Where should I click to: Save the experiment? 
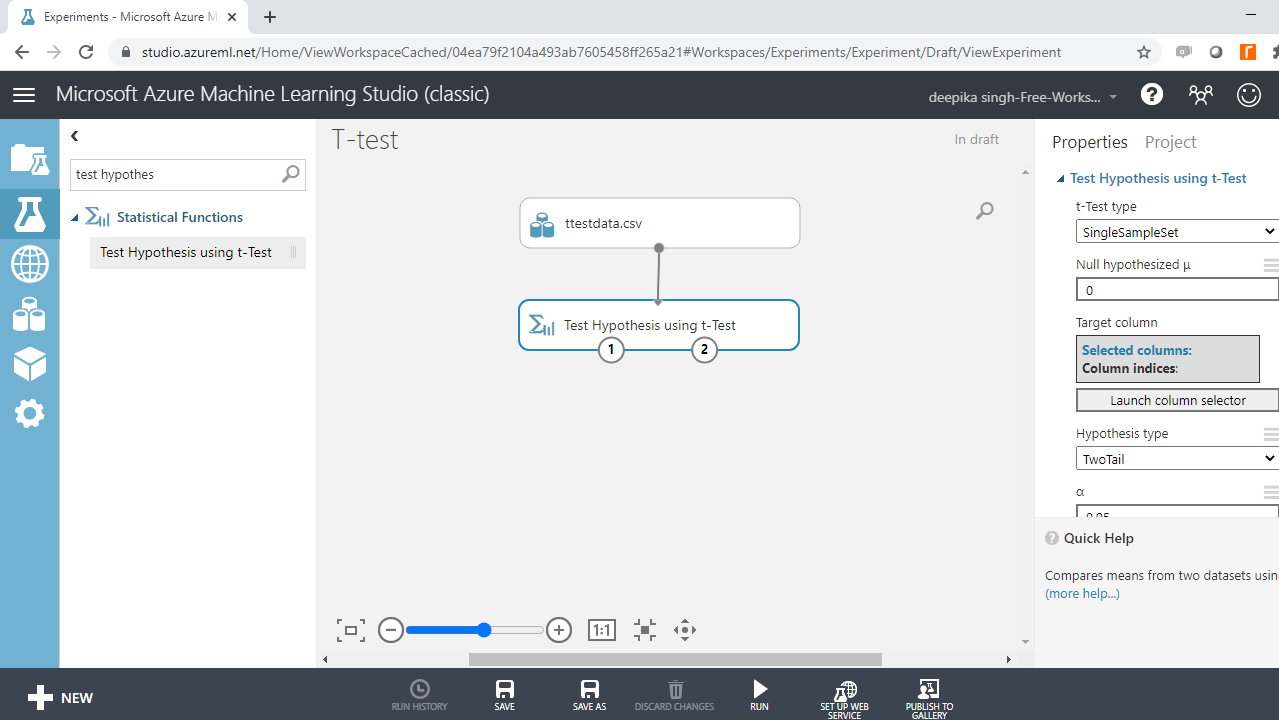[505, 696]
